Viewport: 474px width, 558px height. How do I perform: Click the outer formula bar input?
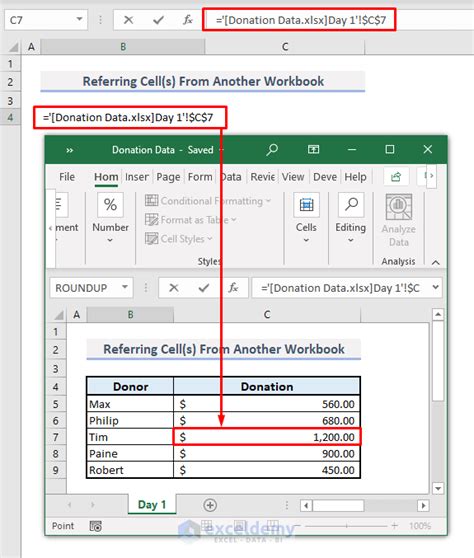(x=299, y=20)
